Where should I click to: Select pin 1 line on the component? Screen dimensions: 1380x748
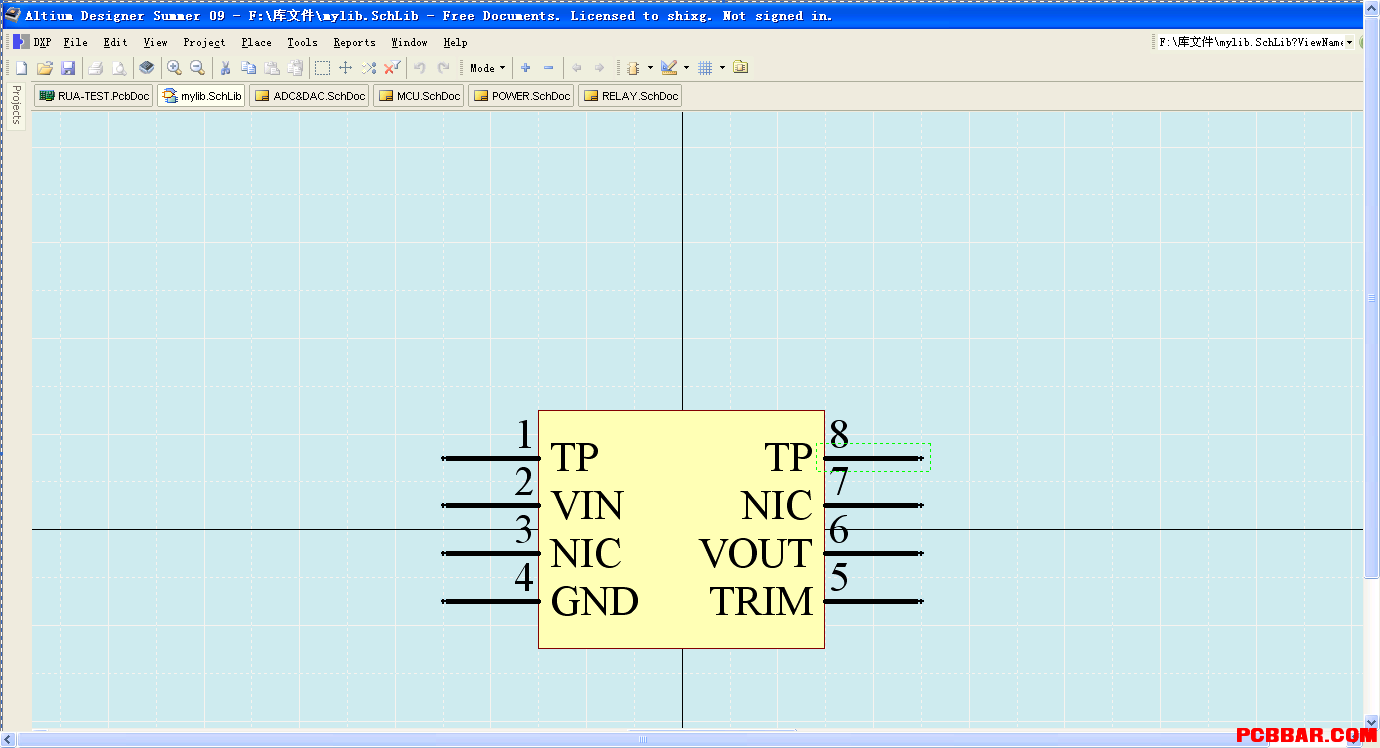tap(490, 458)
